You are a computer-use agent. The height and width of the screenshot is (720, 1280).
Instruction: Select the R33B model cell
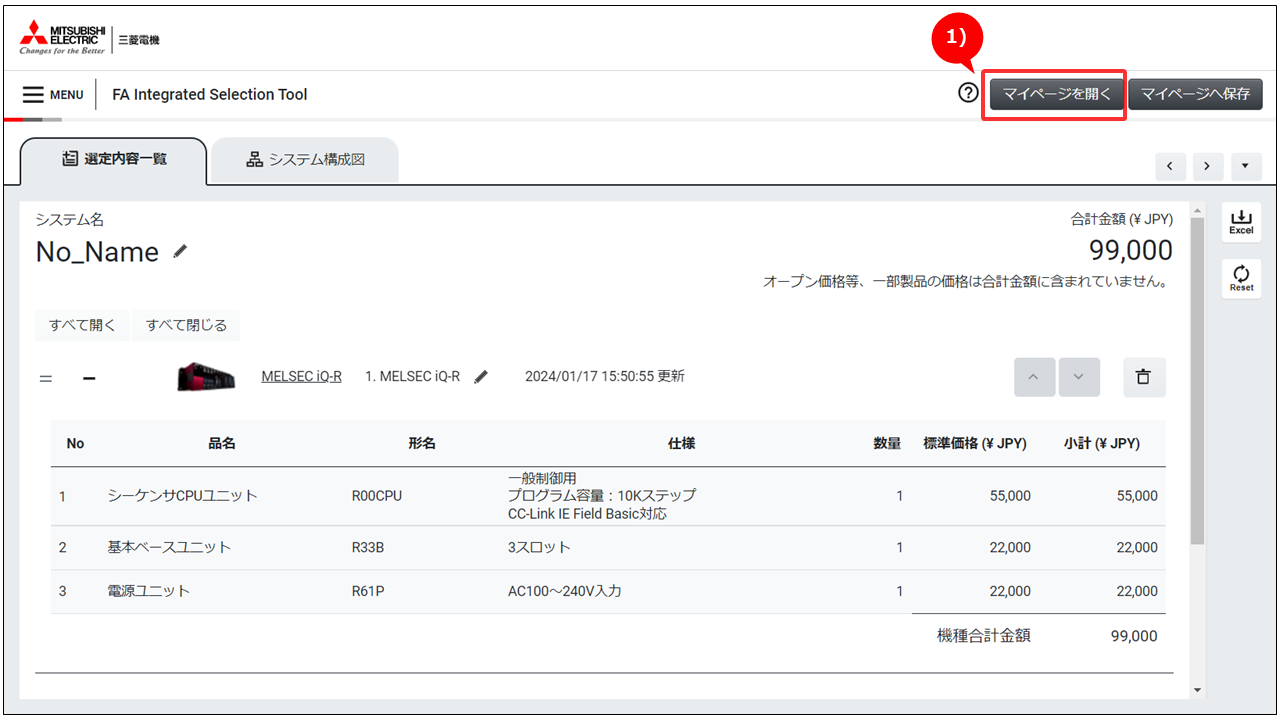coord(369,548)
